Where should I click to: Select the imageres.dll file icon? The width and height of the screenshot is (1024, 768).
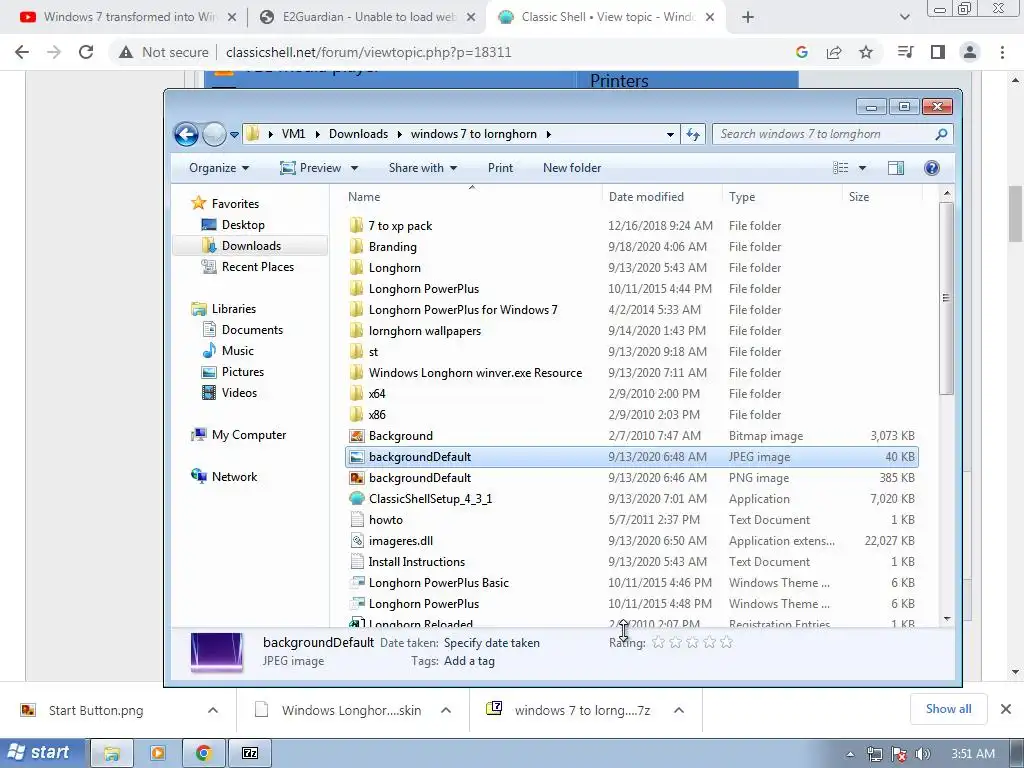357,541
